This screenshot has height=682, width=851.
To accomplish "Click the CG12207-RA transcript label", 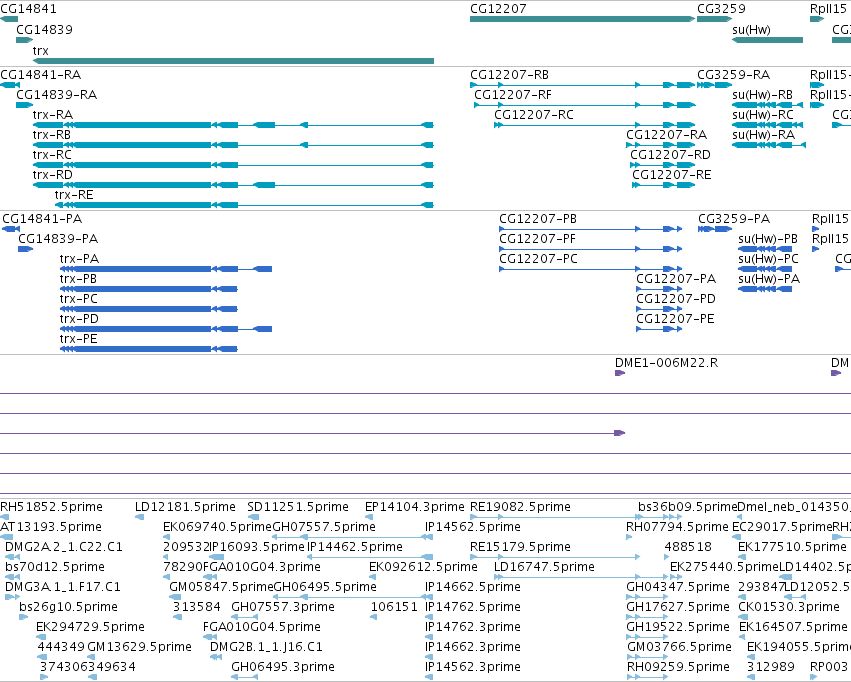I will [x=666, y=135].
